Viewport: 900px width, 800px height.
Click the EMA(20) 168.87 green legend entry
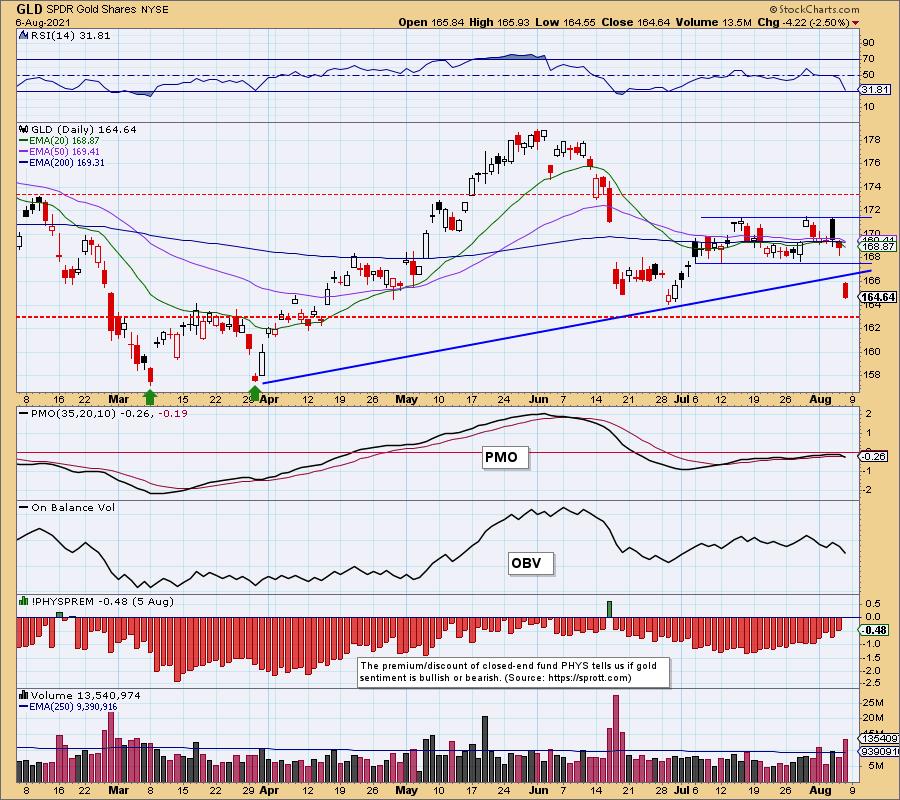point(59,141)
